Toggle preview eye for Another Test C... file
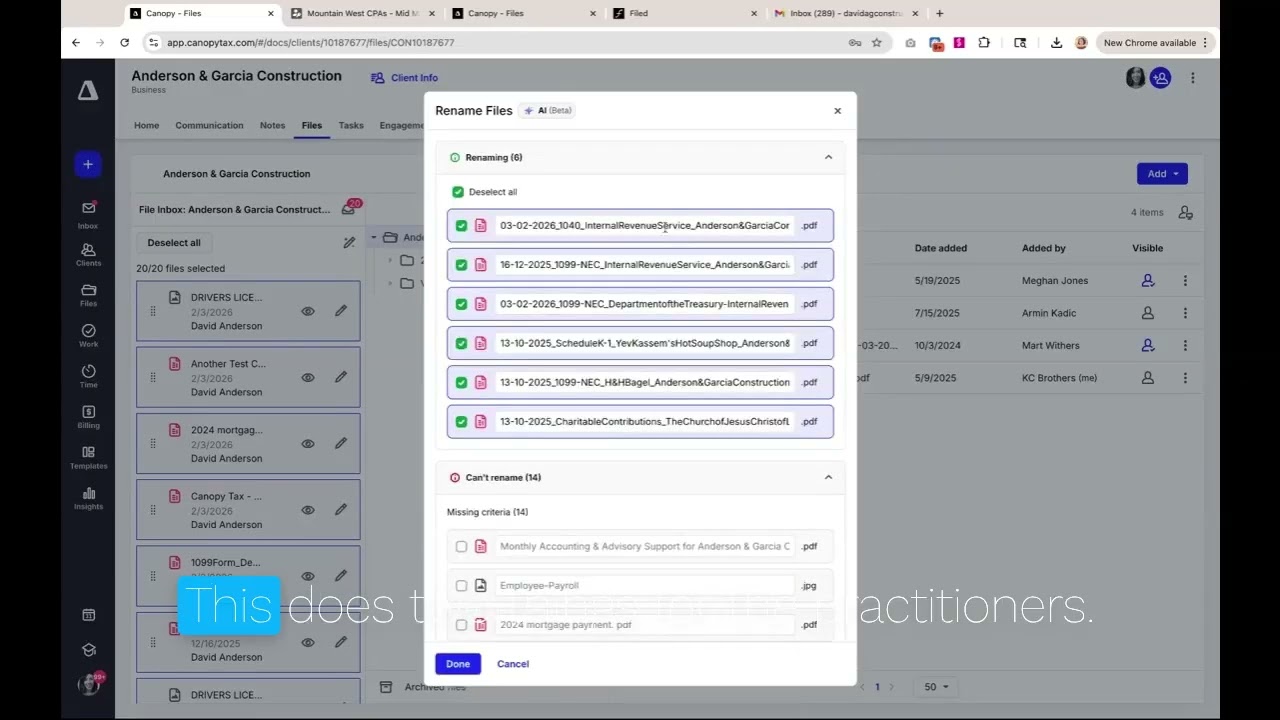1280x720 pixels. coord(308,377)
